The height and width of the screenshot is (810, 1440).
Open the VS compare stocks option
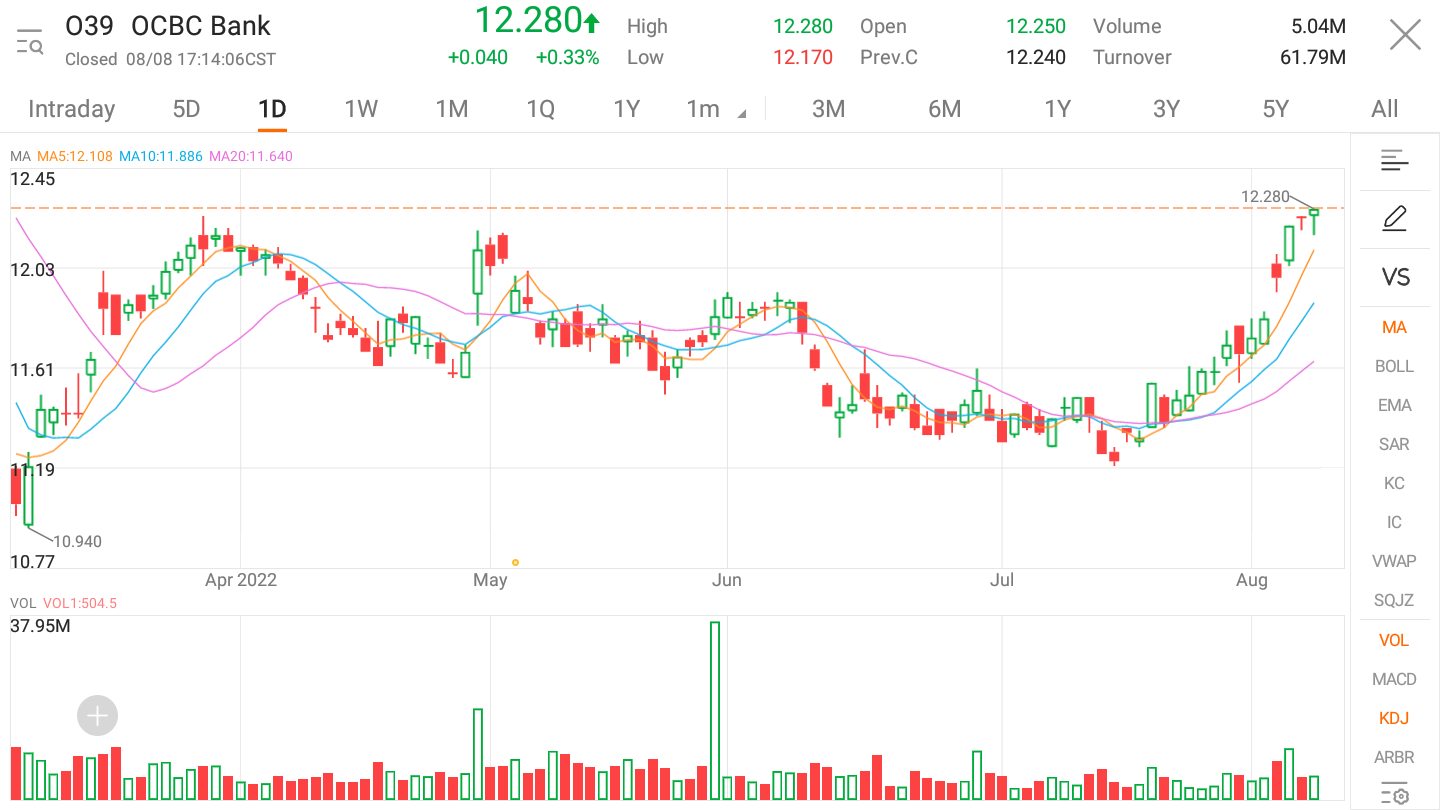pos(1395,277)
